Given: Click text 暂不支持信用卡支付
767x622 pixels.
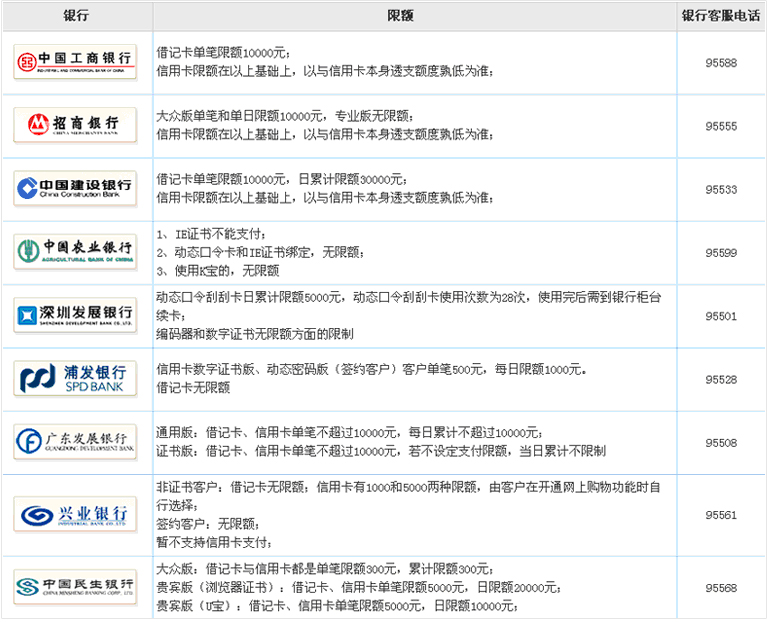Looking at the screenshot, I should (214, 542).
